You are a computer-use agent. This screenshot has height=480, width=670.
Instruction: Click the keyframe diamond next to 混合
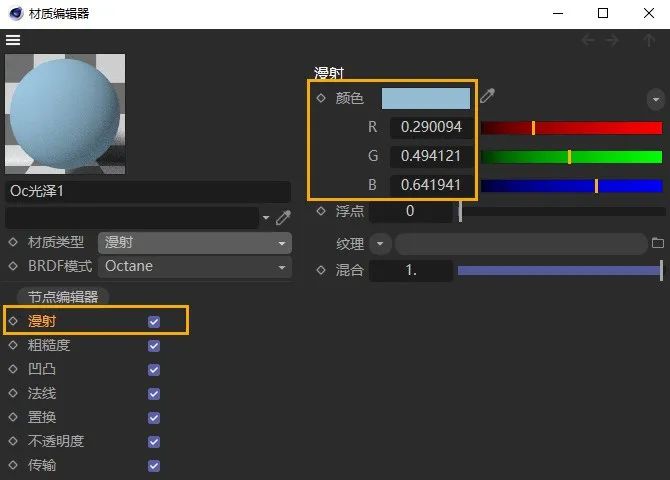(321, 270)
